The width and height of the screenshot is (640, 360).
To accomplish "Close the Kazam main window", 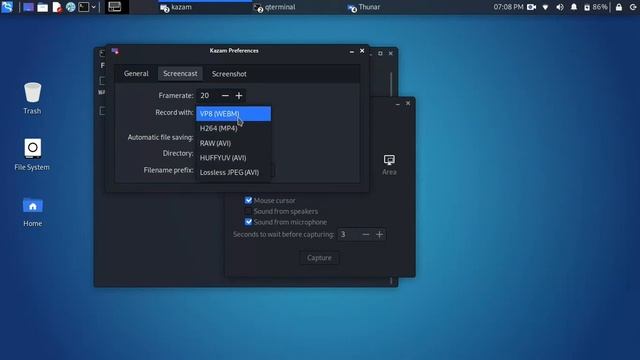I will coord(408,103).
